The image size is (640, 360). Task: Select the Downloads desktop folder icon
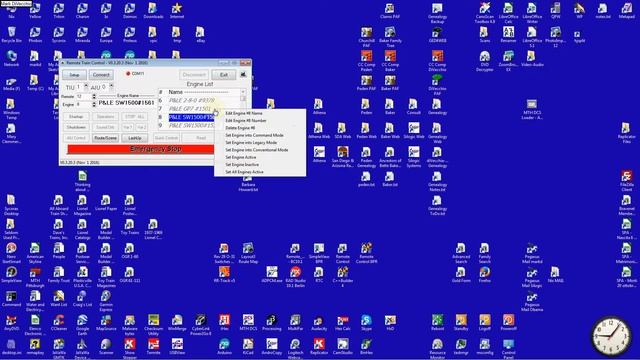153,11
